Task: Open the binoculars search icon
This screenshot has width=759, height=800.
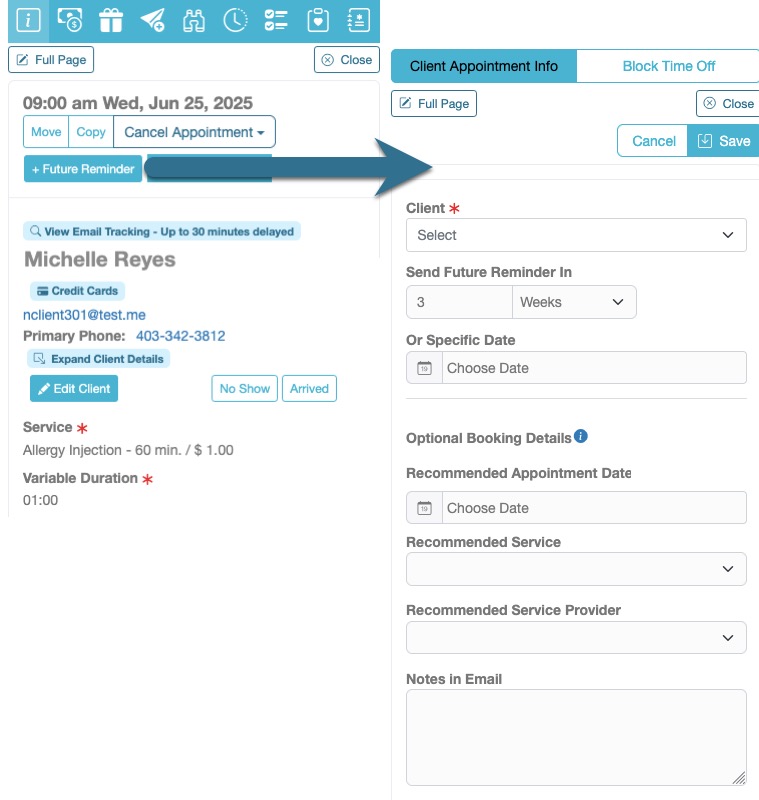Action: tap(194, 19)
